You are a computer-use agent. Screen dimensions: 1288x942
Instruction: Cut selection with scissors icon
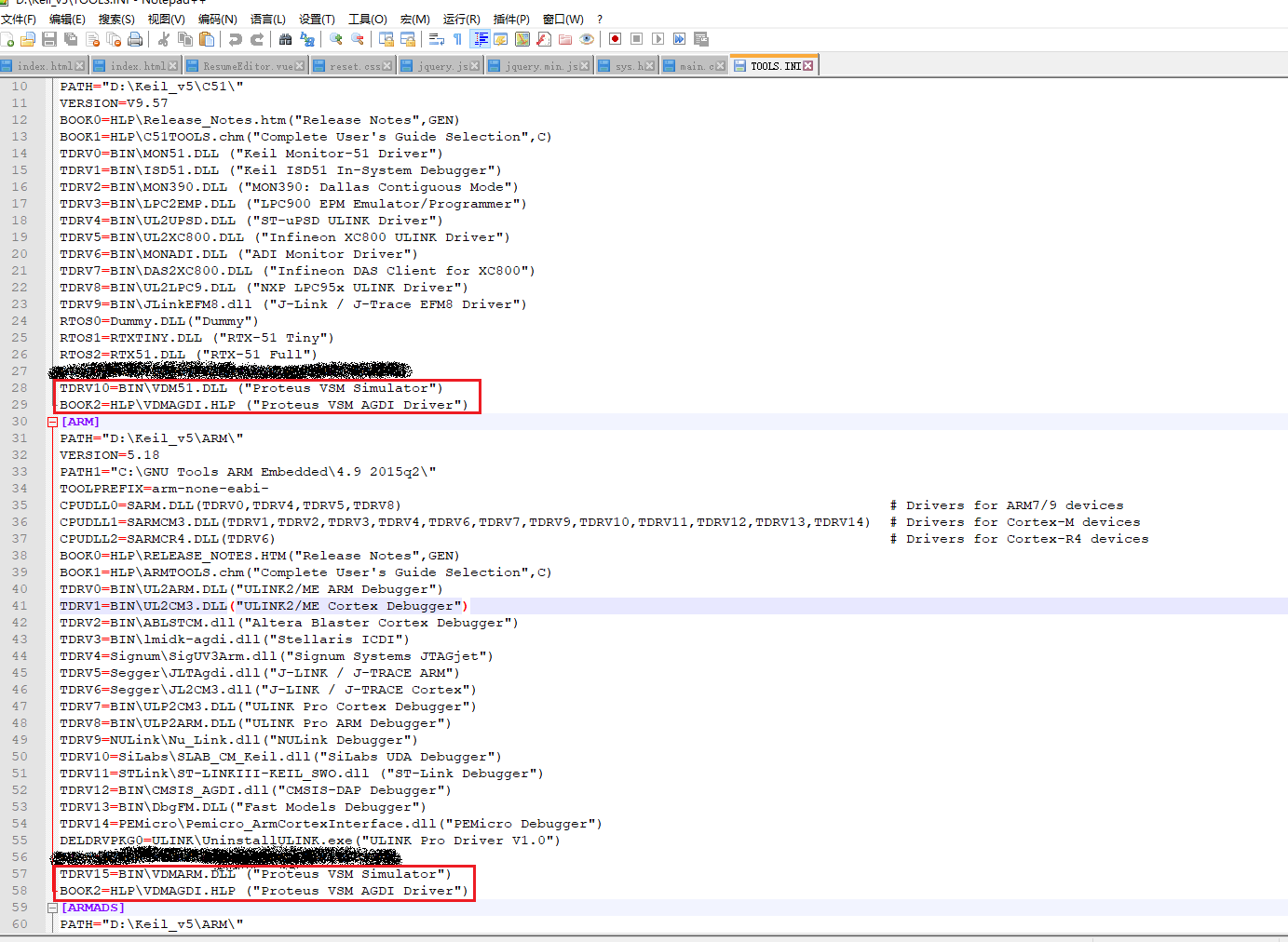click(x=164, y=39)
